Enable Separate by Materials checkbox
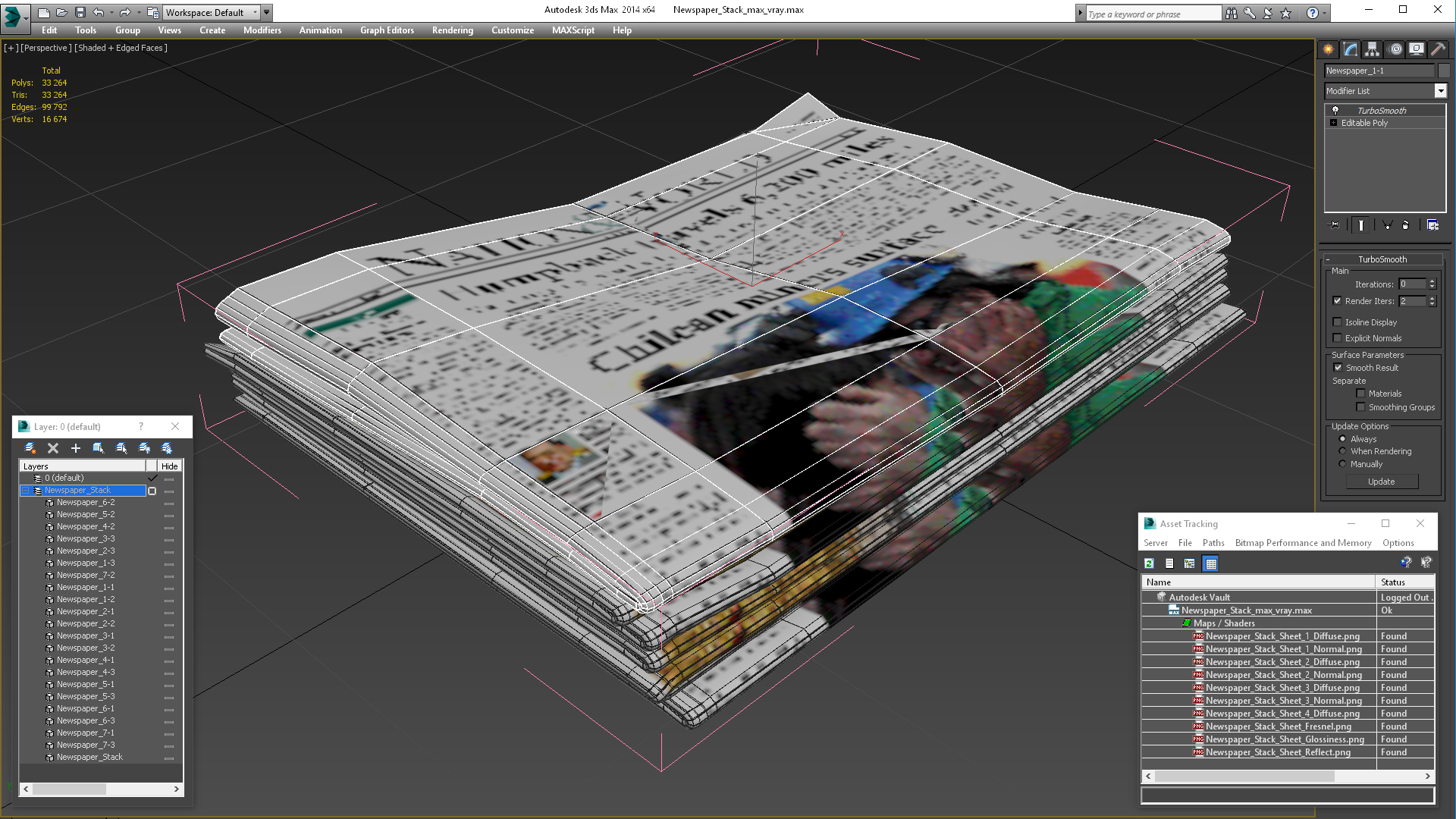This screenshot has height=819, width=1456. (x=1360, y=394)
